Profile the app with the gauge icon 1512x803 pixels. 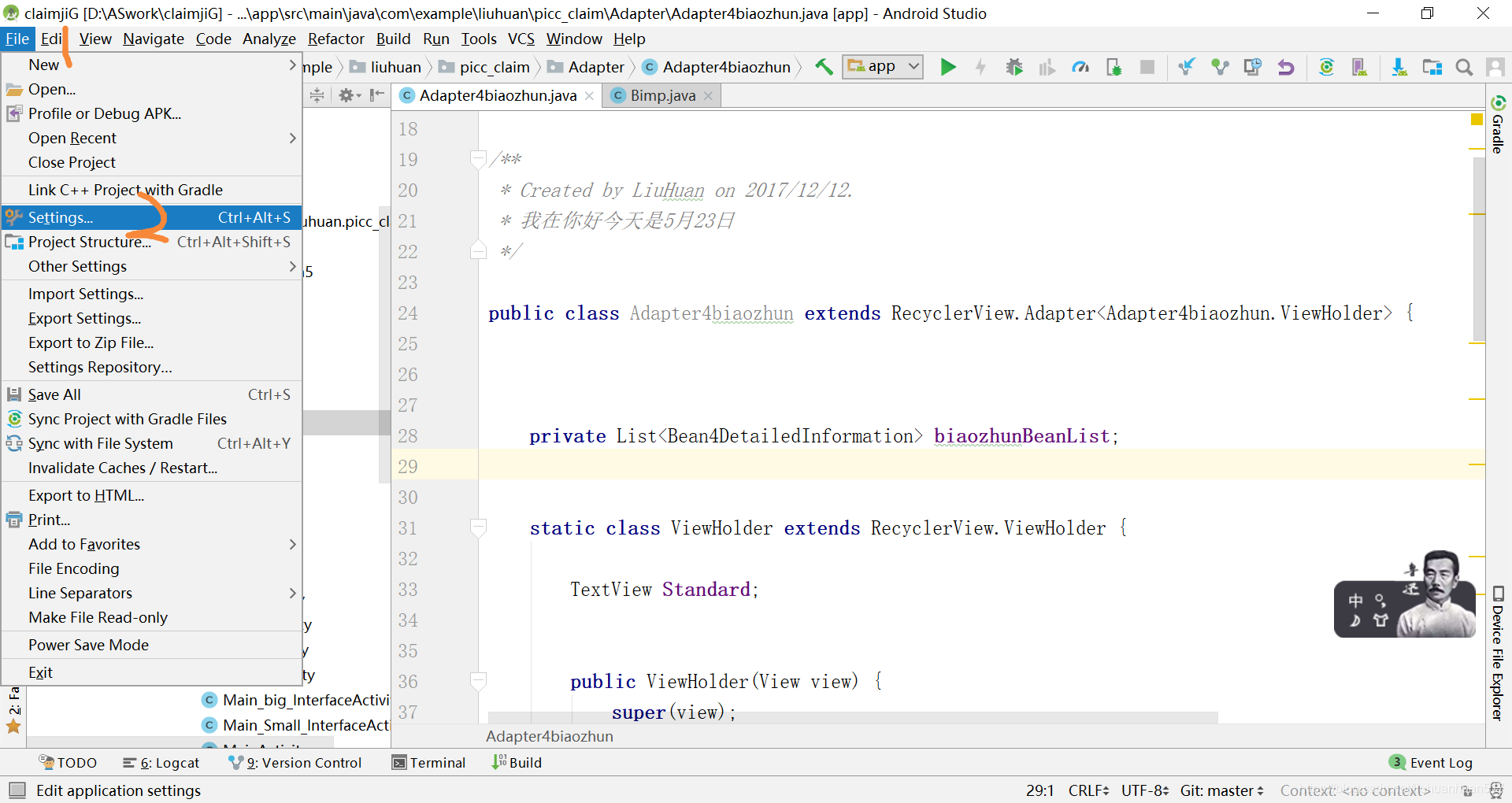coord(1080,67)
